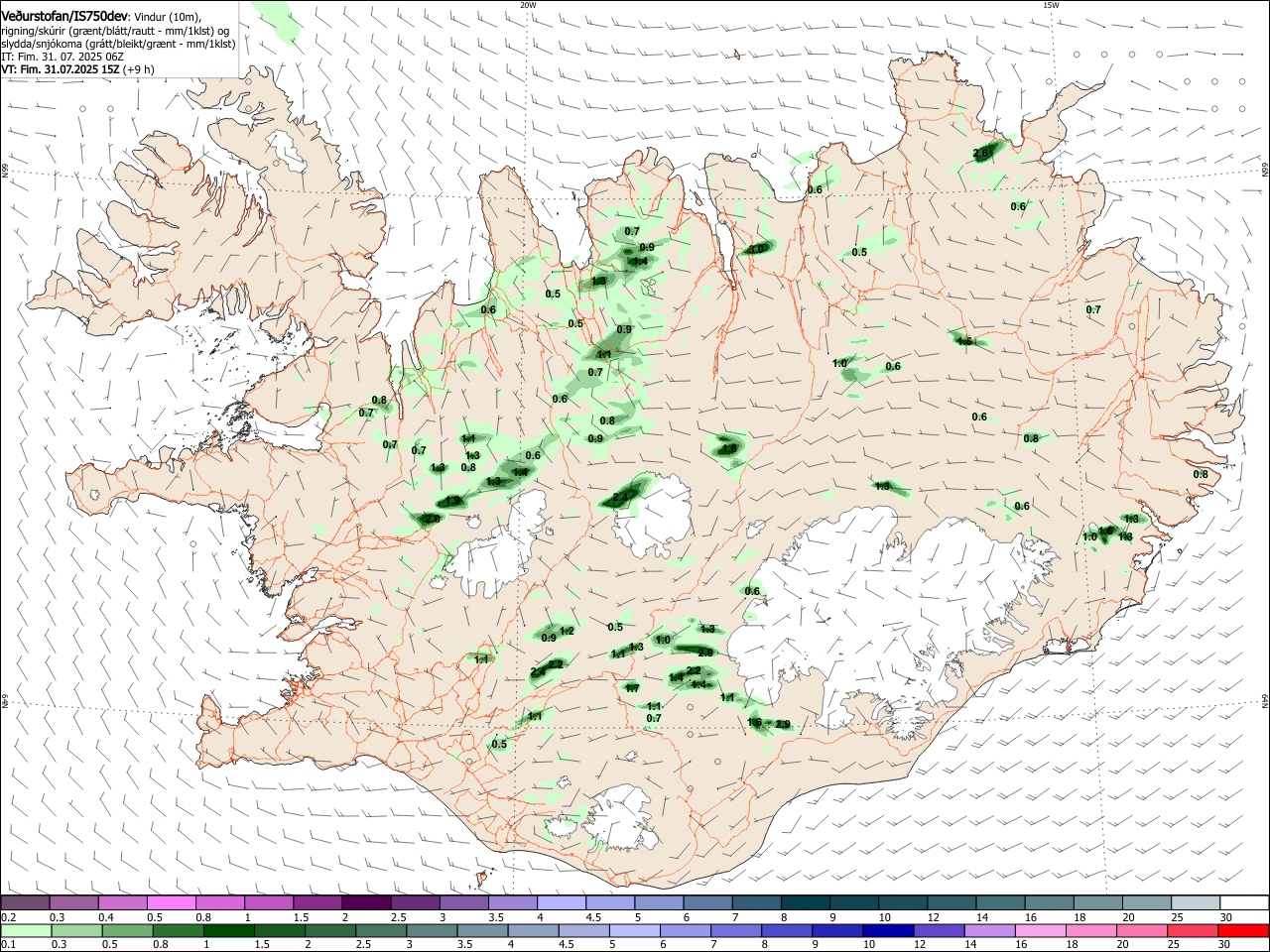Viewport: 1270px width, 952px height.
Task: Click the pale green 0.1 swatch in lower legend
Action: 27,931
